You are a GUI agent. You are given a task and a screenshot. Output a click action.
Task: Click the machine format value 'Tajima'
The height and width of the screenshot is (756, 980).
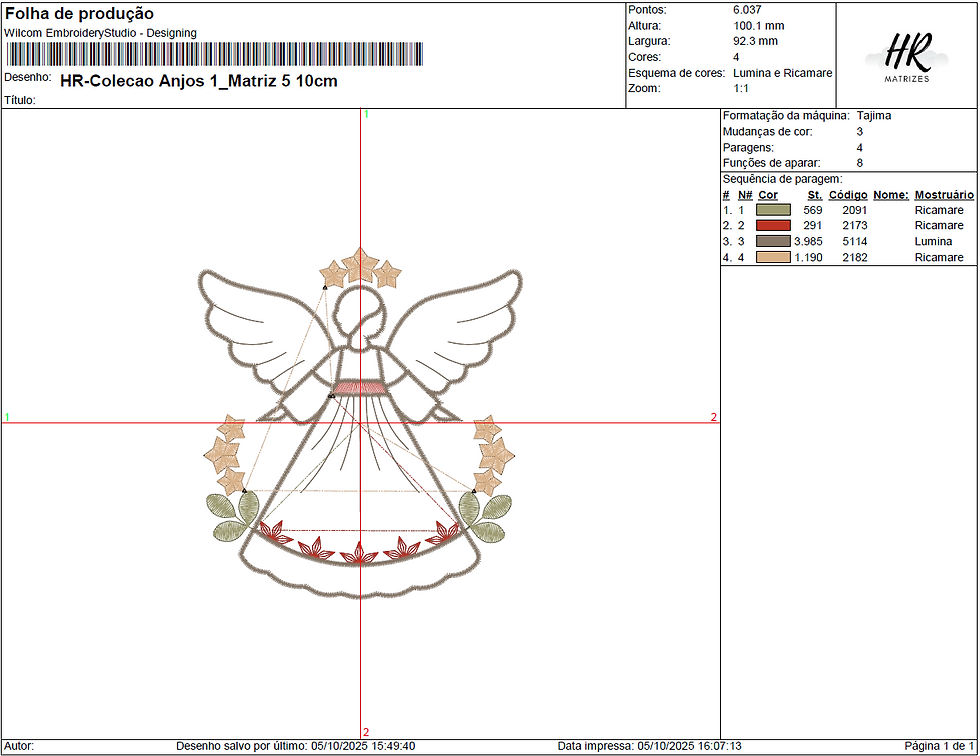point(874,116)
